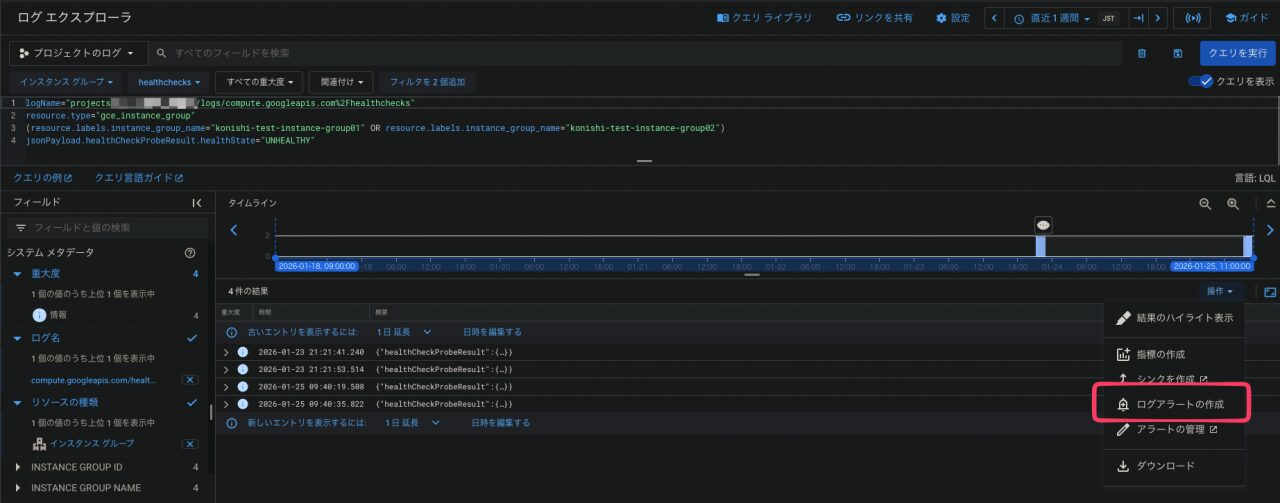Click the help icon beside システム メタデータ

pyautogui.click(x=190, y=253)
